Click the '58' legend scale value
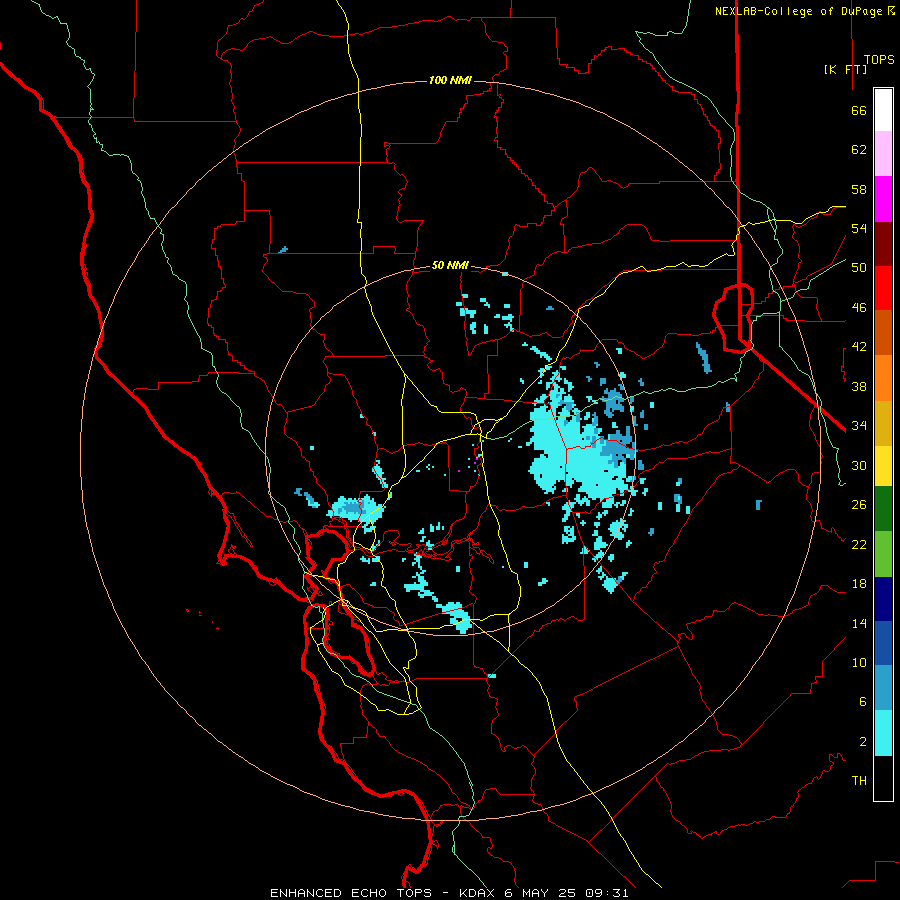The height and width of the screenshot is (900, 900). [859, 189]
